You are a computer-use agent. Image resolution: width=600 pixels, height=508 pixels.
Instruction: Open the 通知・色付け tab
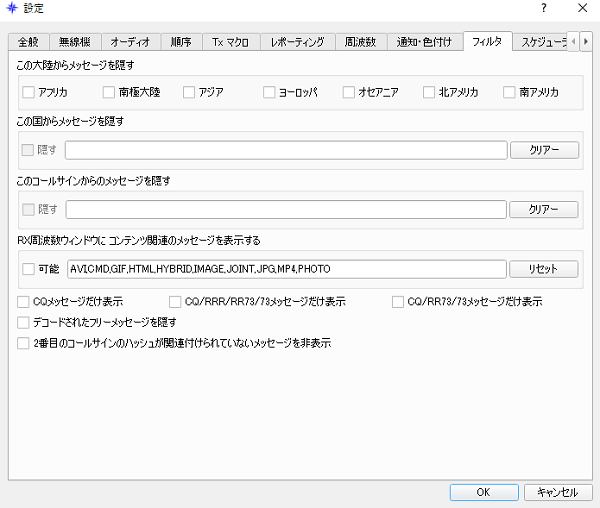(426, 42)
